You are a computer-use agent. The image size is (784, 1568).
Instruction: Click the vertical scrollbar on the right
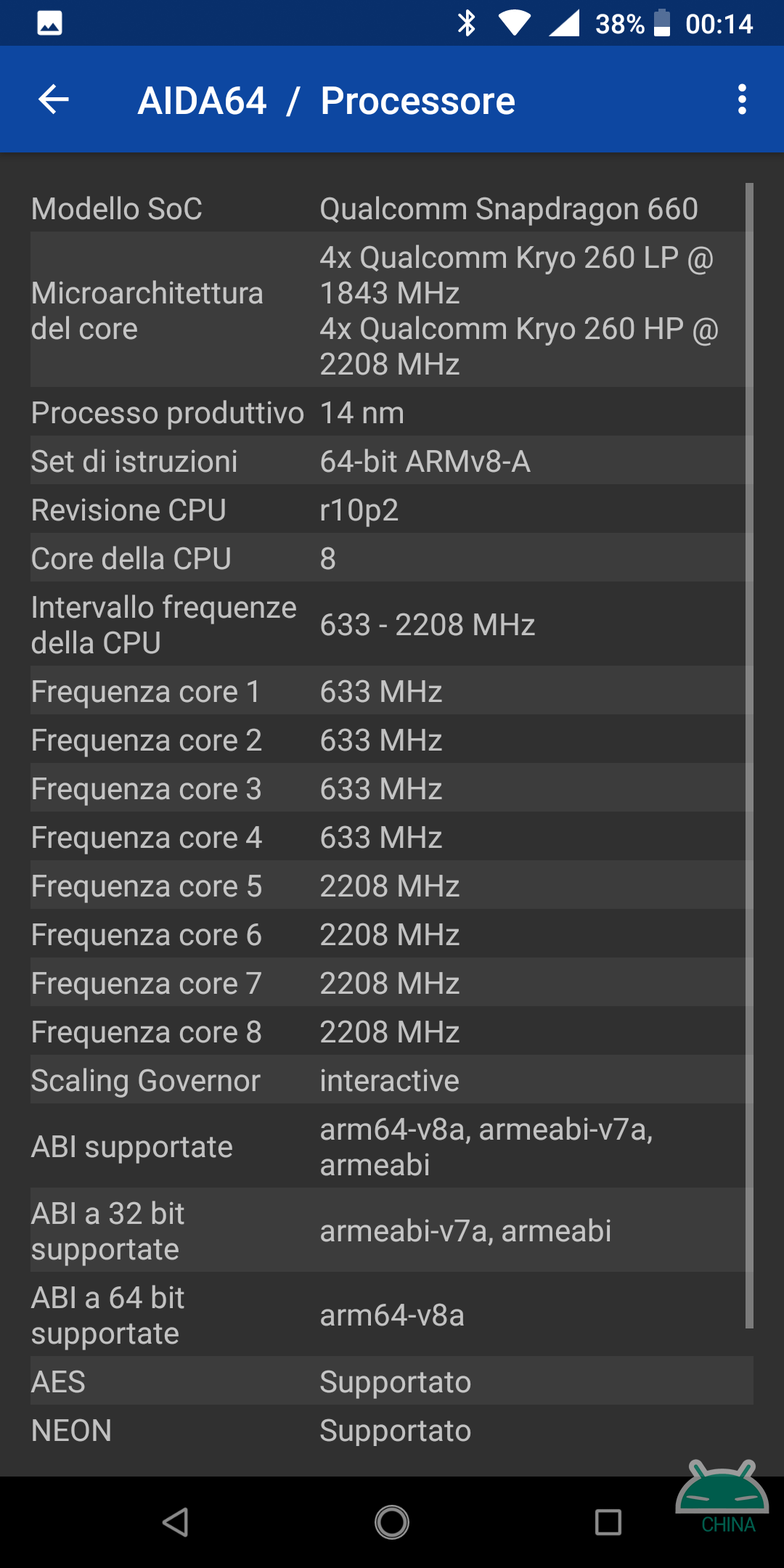749,755
